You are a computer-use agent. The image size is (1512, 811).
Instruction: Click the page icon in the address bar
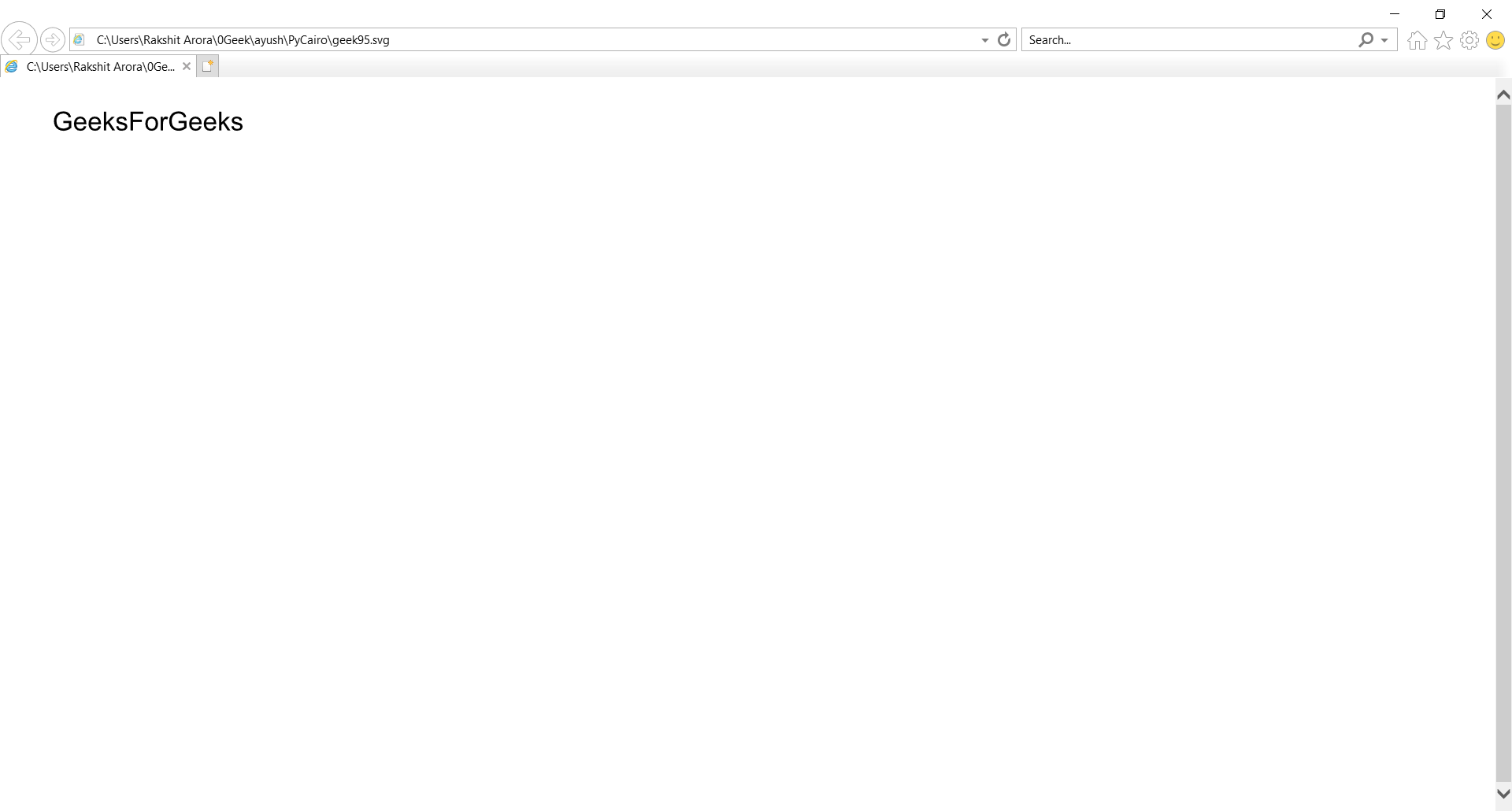79,39
